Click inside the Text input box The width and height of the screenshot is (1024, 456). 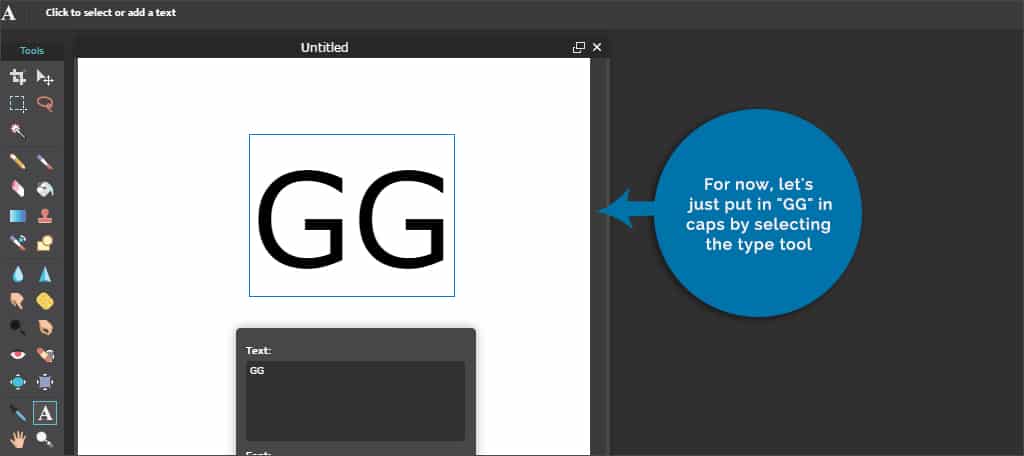[355, 401]
